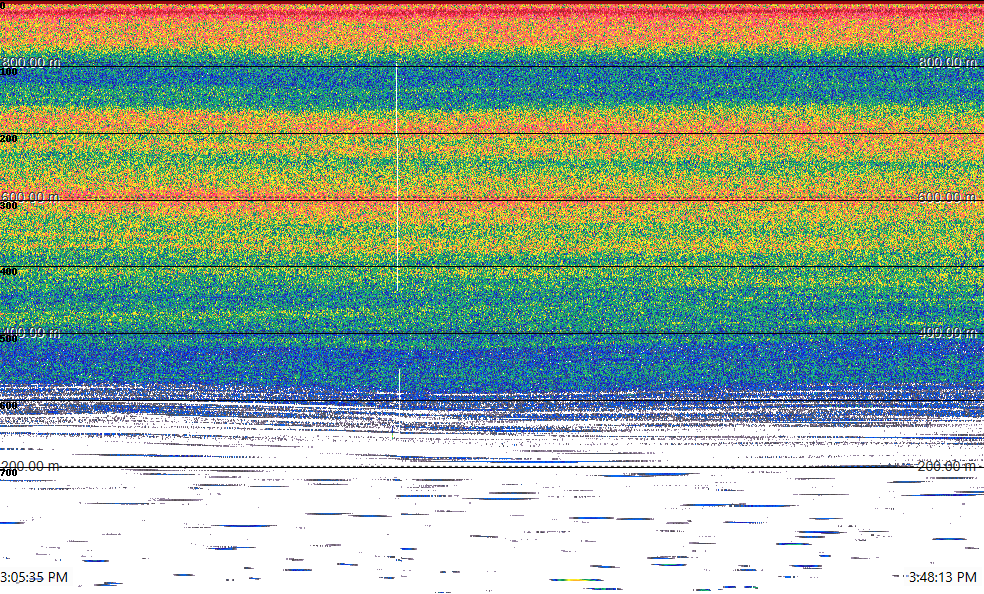984x594 pixels.
Task: Click the right-edge 600.00 m range label
Action: [948, 197]
